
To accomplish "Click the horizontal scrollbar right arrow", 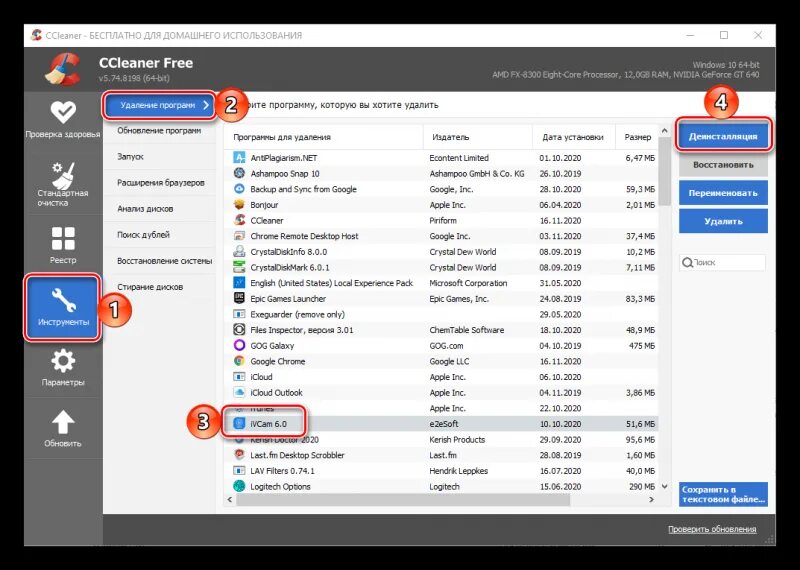I will (652, 500).
